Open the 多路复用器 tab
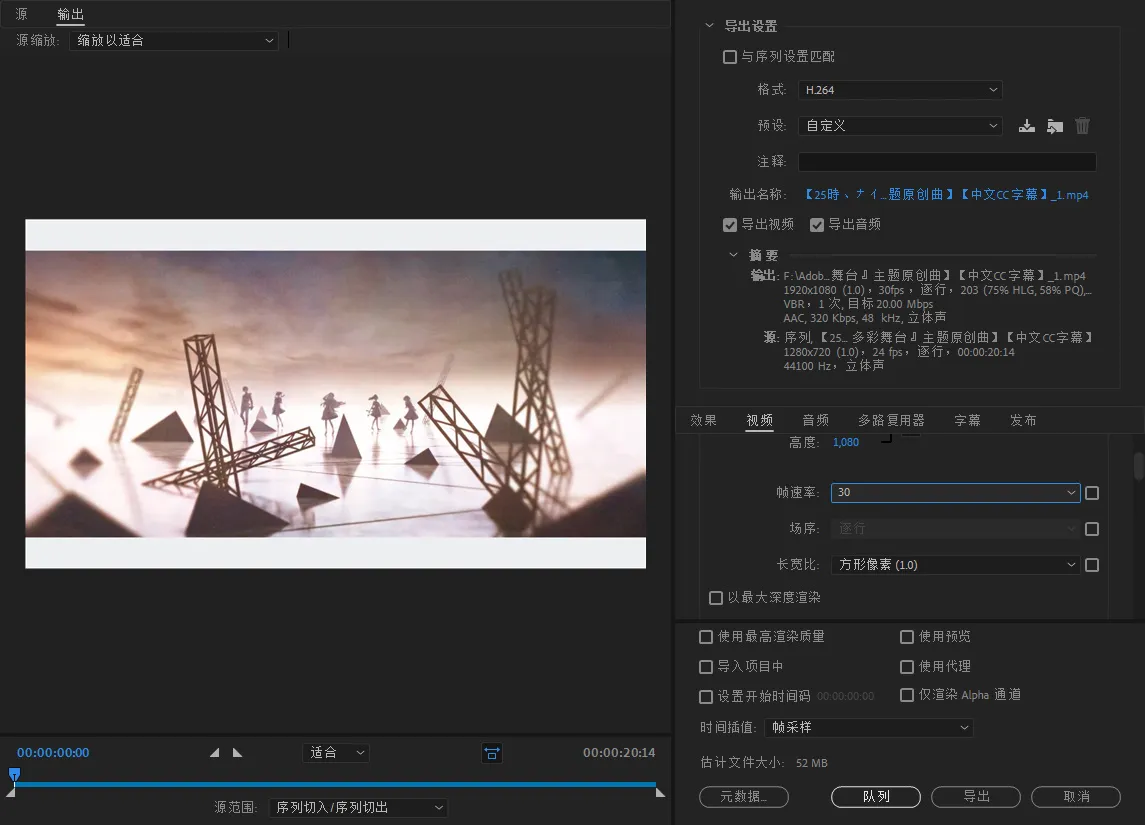The width and height of the screenshot is (1145, 825). point(891,421)
